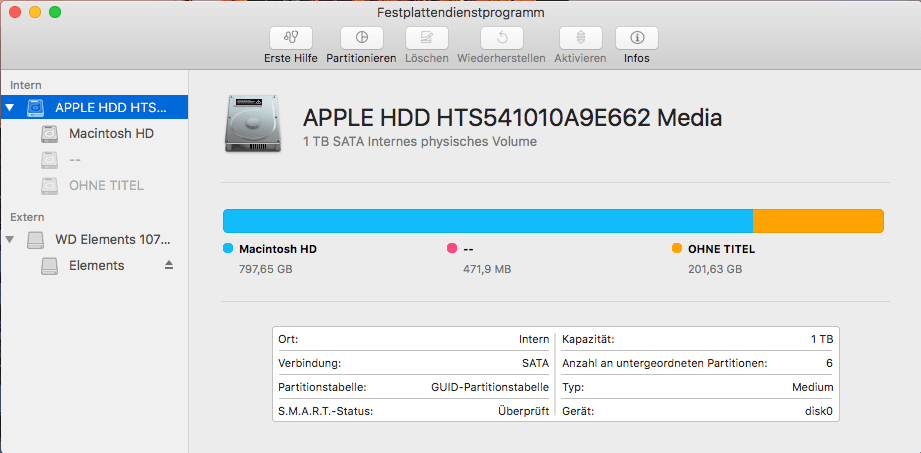
Task: Click the orange OHNE TITEL legend dot
Action: pyautogui.click(x=677, y=249)
